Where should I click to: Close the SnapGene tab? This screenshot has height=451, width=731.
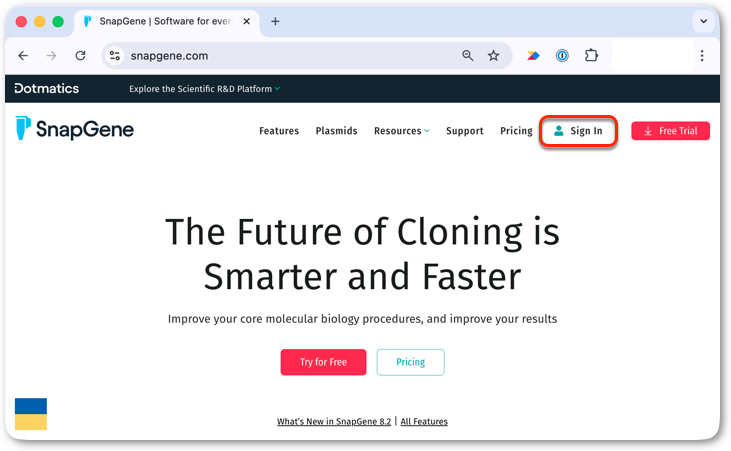point(247,21)
